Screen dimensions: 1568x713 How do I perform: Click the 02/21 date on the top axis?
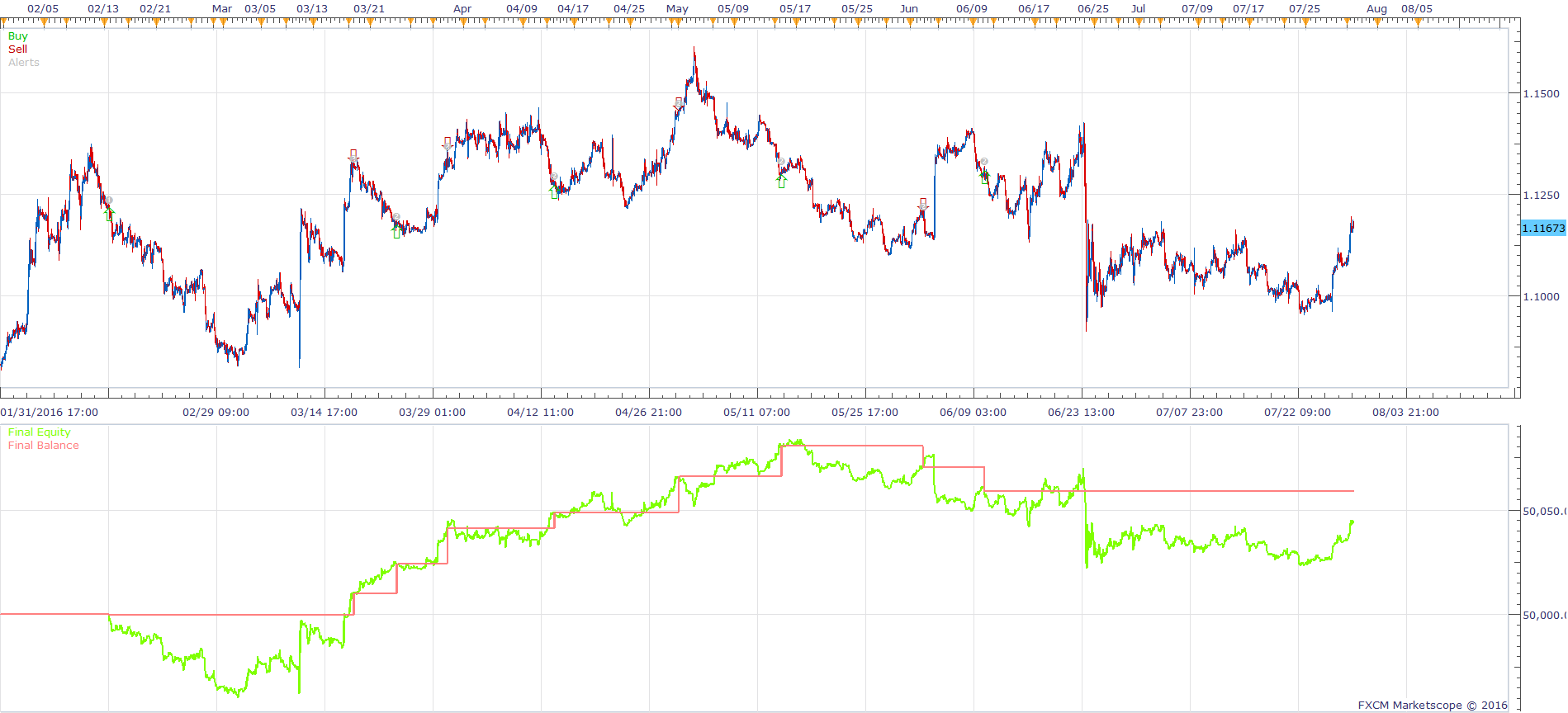[155, 8]
